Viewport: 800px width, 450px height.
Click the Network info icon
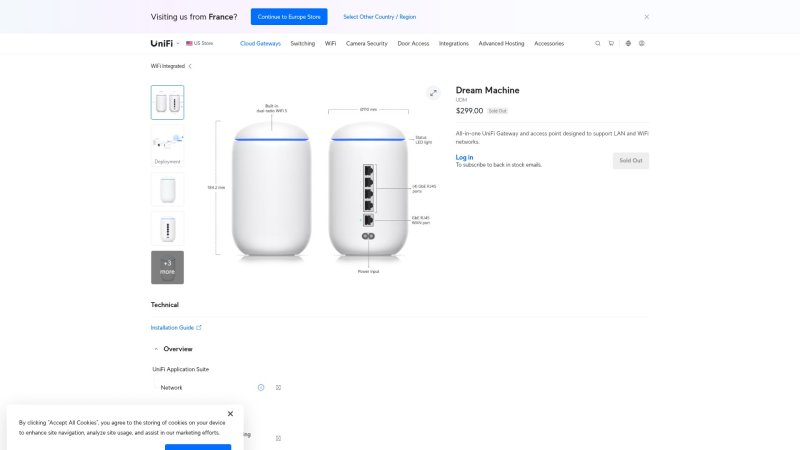click(x=261, y=388)
